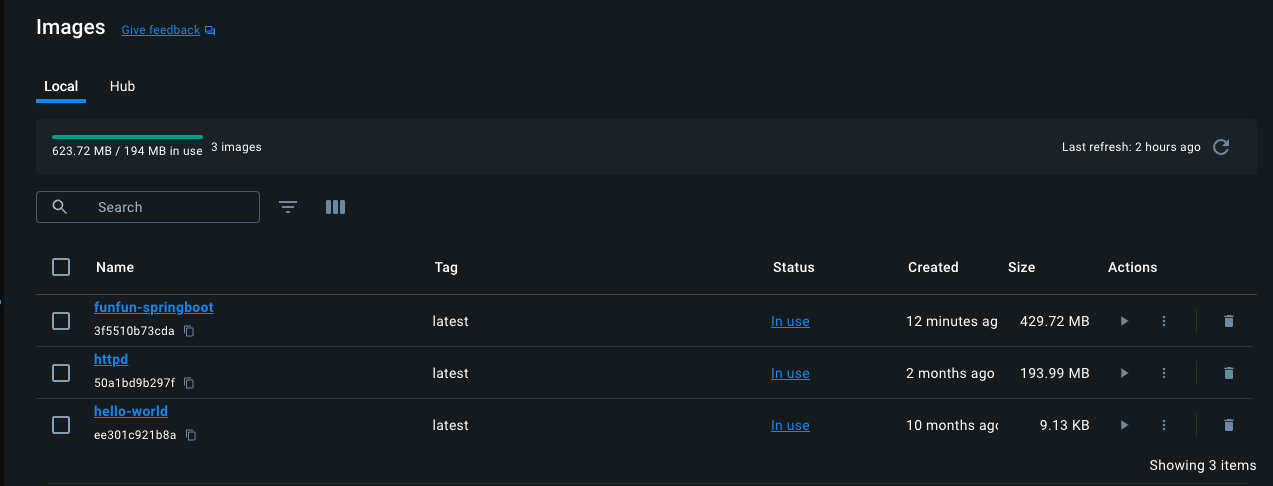
Task: Open the httpd image name link
Action: [x=111, y=359]
